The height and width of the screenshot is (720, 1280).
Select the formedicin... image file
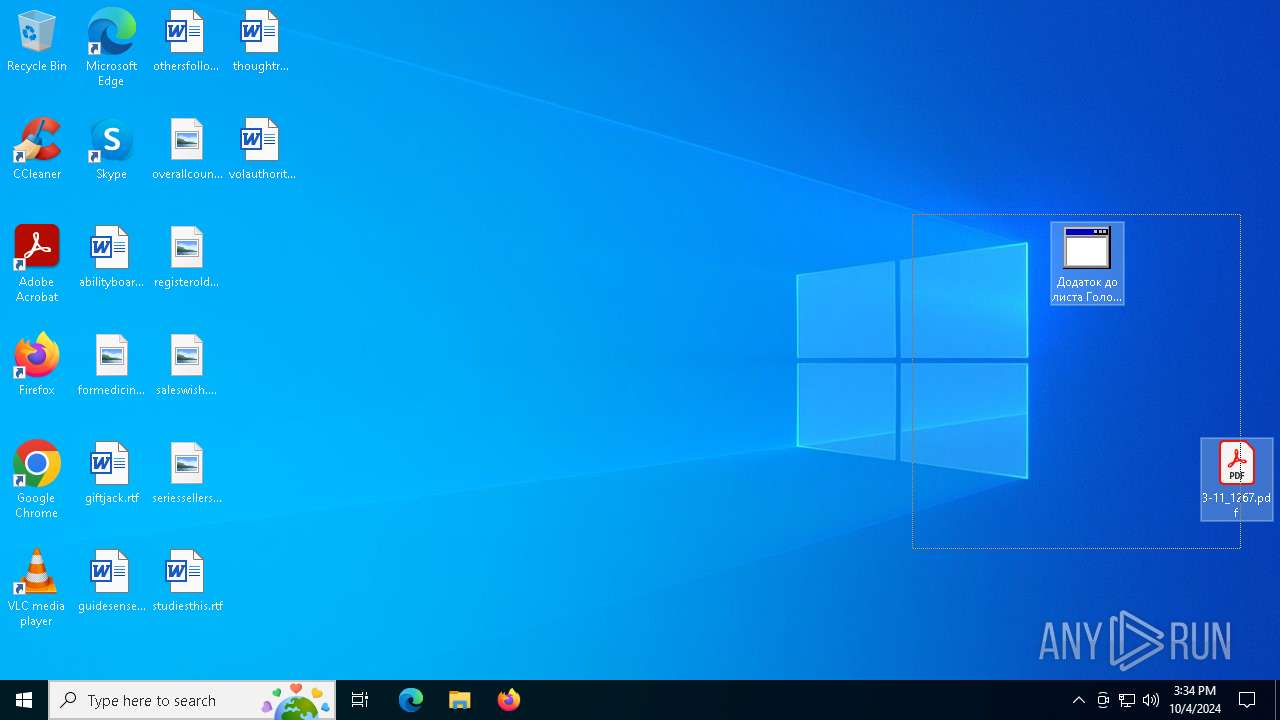(x=111, y=365)
